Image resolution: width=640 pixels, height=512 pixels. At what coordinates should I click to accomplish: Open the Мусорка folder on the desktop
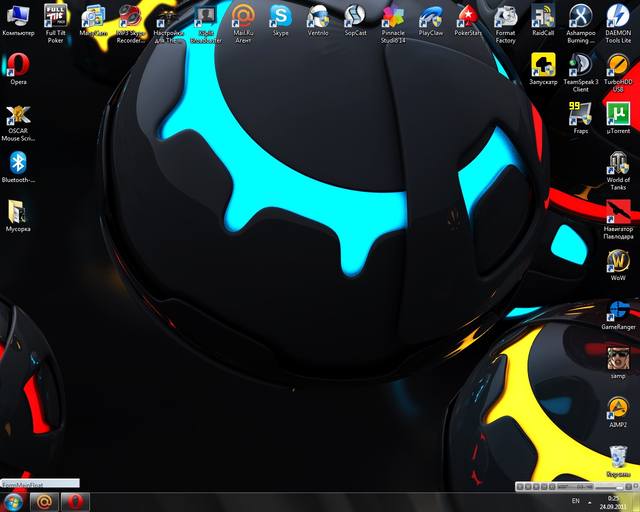[x=18, y=212]
